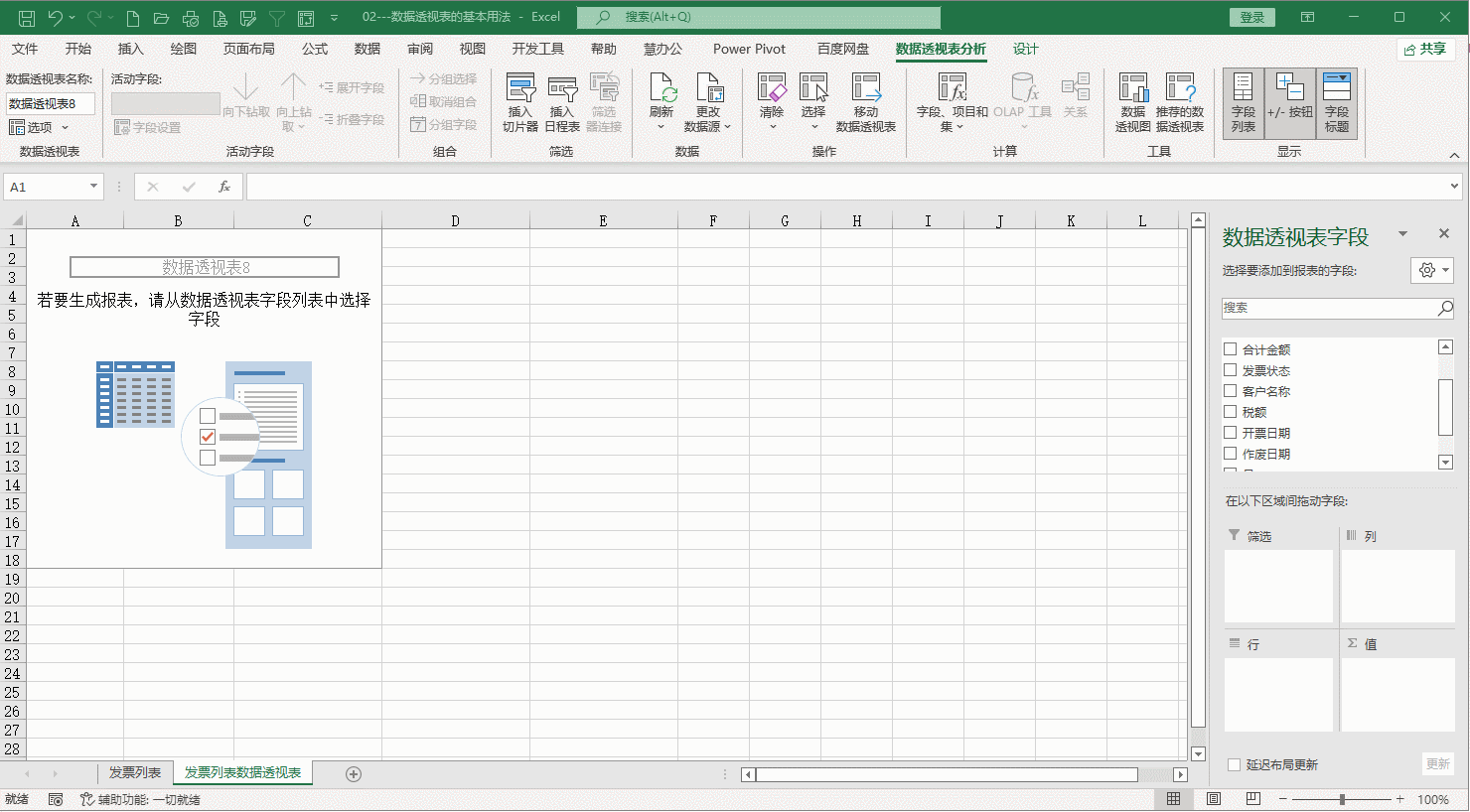Viewport: 1470px width, 812px height.
Task: Check the 客户名称 field checkbox
Action: (1231, 391)
